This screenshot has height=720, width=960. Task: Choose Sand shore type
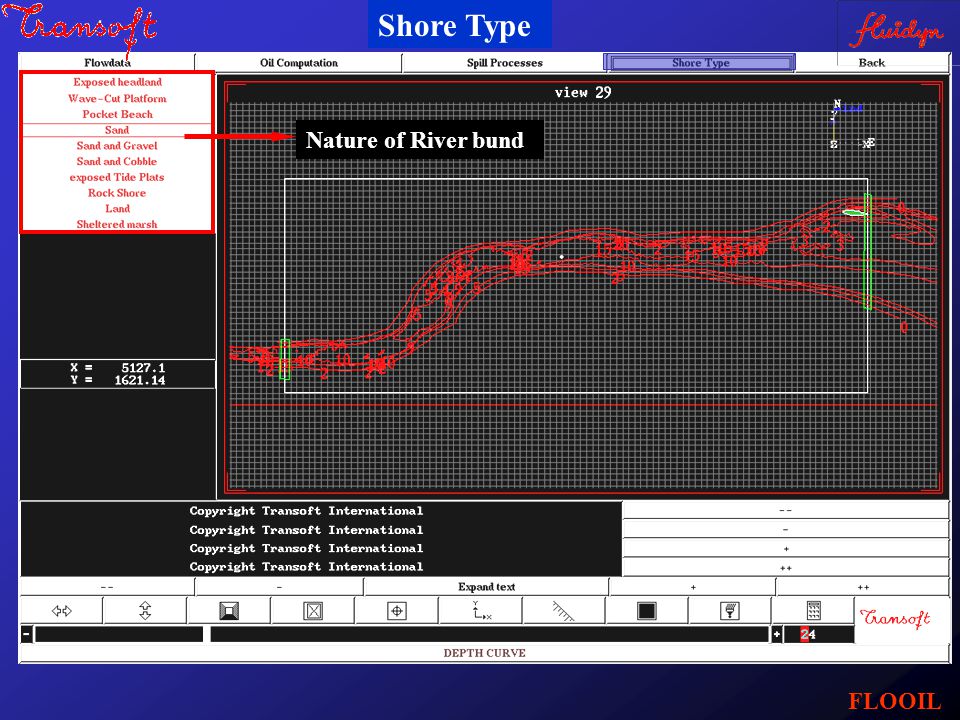pyautogui.click(x=118, y=130)
